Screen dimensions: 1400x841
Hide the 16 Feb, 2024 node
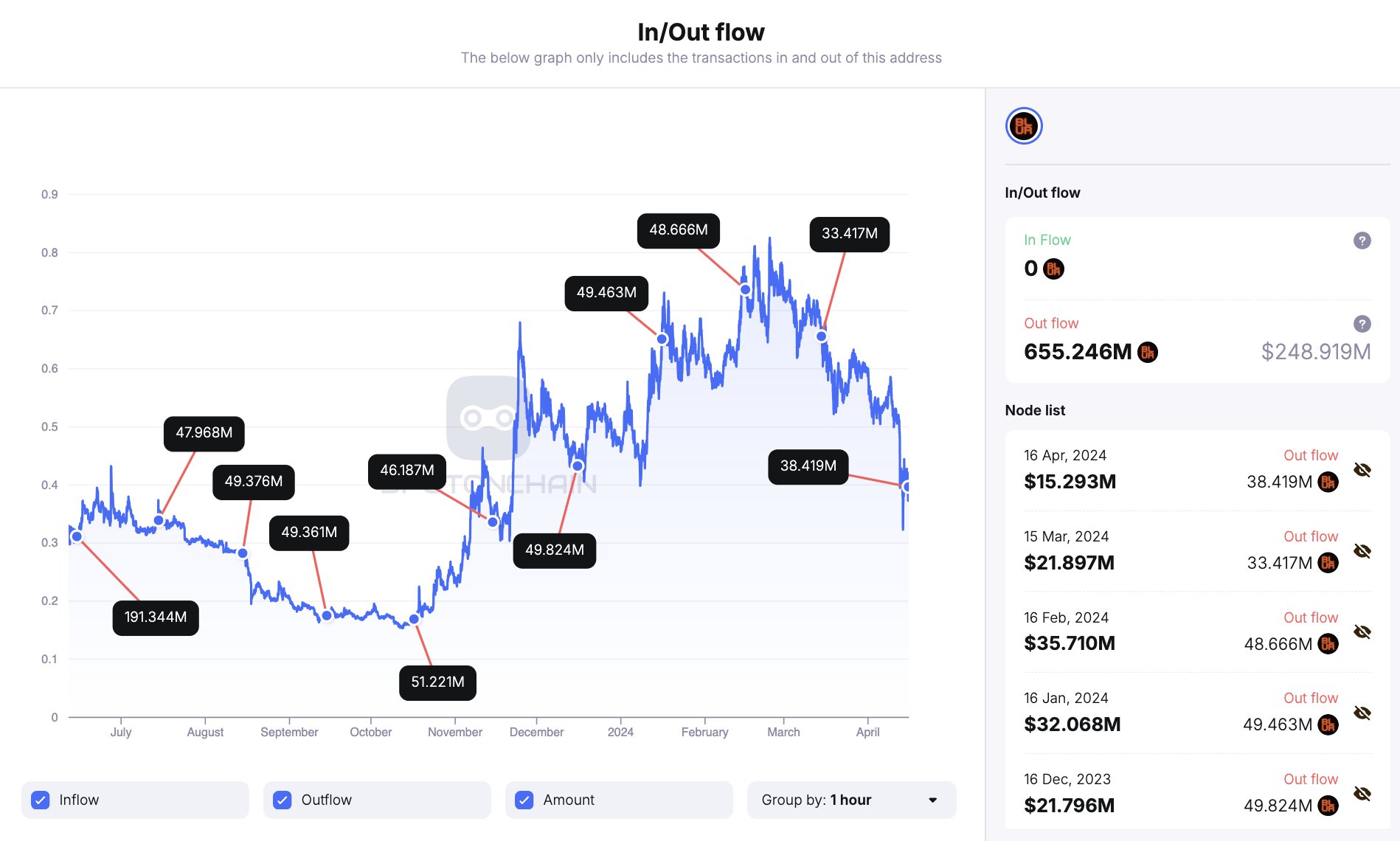(1362, 632)
